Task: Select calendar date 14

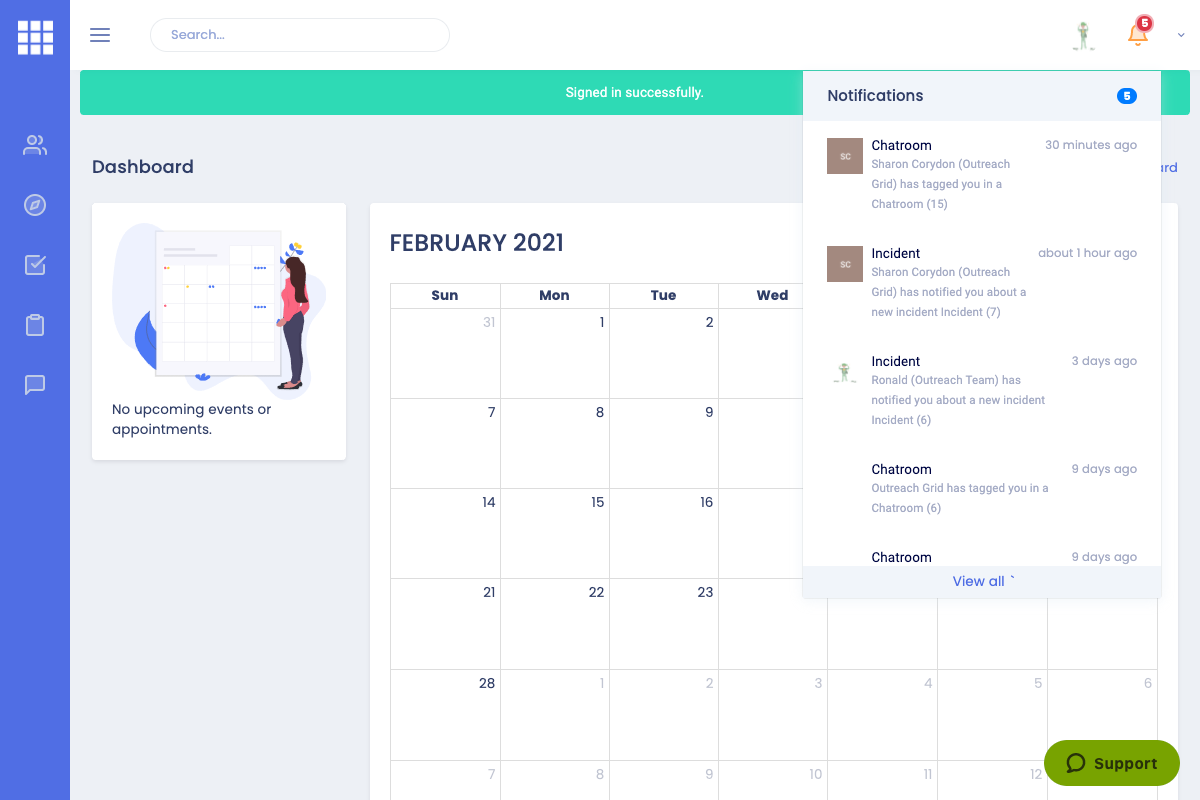Action: coord(445,533)
